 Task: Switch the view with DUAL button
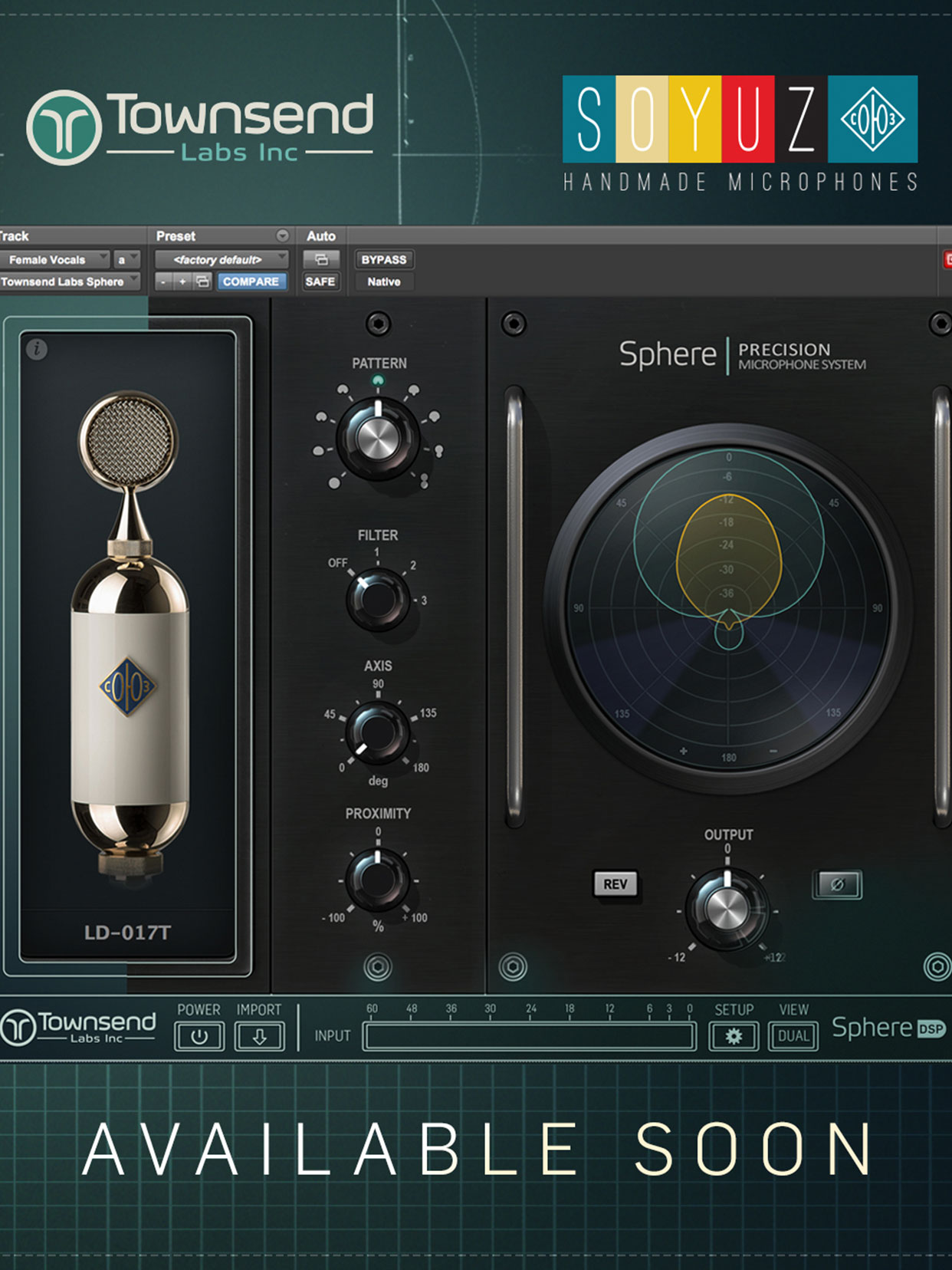(793, 1037)
